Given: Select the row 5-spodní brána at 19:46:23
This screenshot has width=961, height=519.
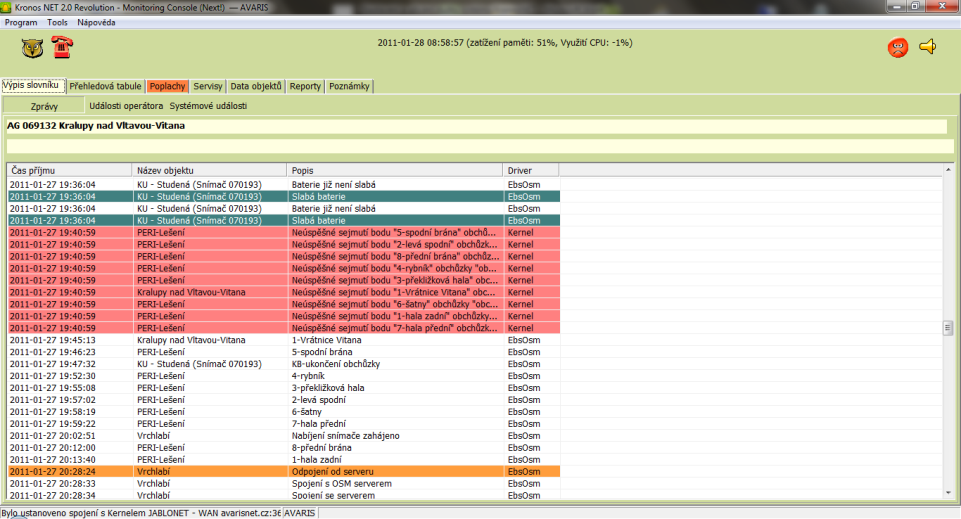Looking at the screenshot, I should coord(284,352).
